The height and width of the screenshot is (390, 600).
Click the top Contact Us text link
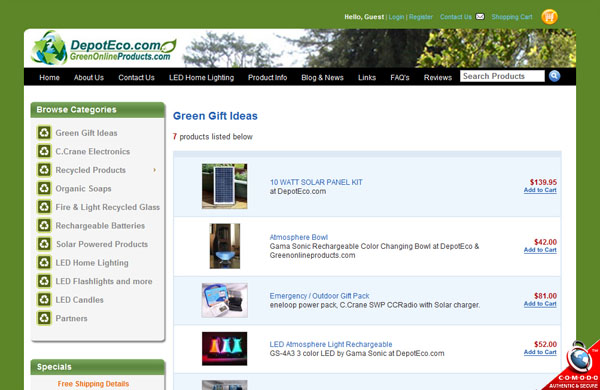pyautogui.click(x=456, y=17)
